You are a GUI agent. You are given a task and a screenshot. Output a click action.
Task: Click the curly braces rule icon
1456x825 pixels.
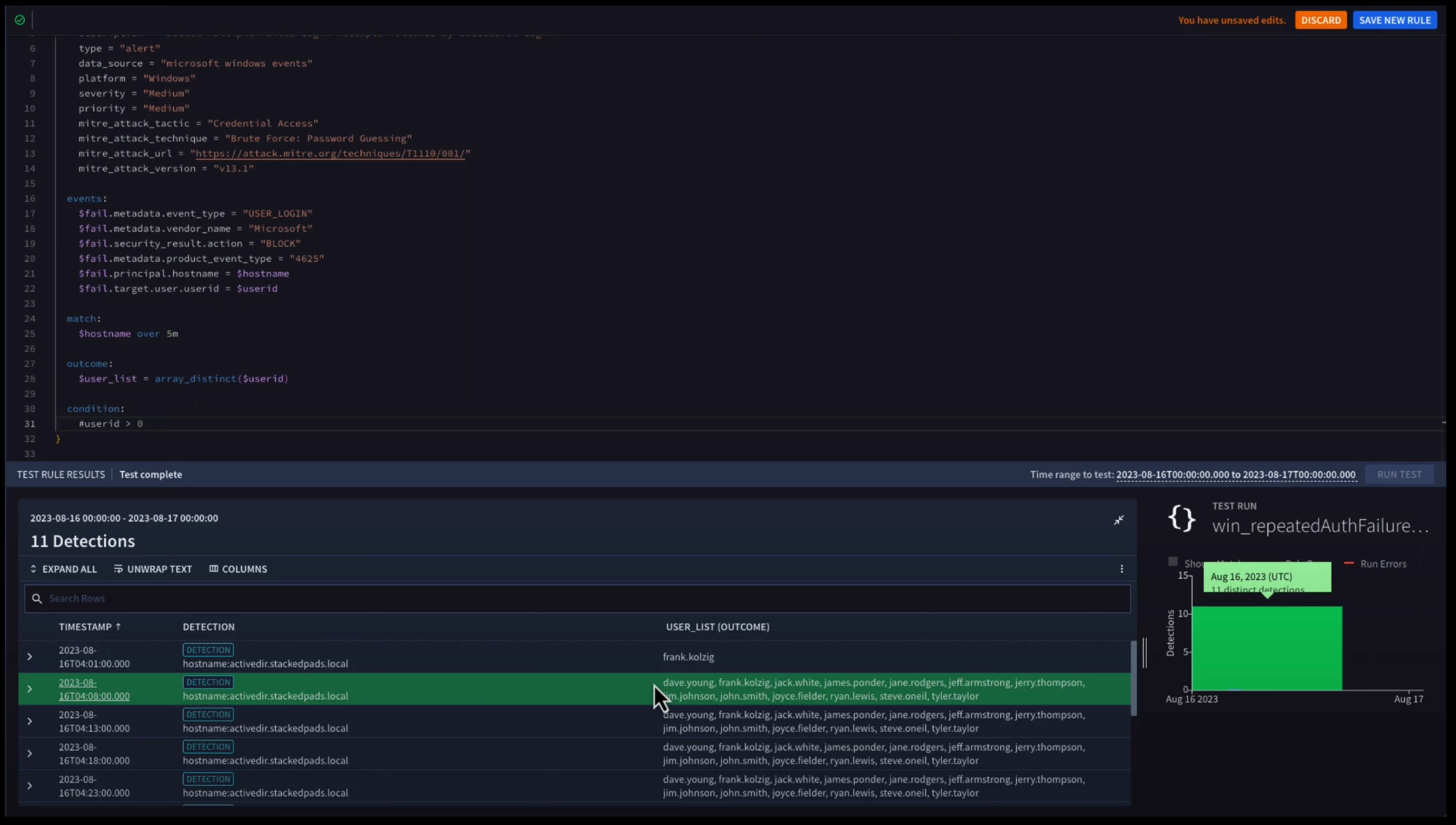1181,519
